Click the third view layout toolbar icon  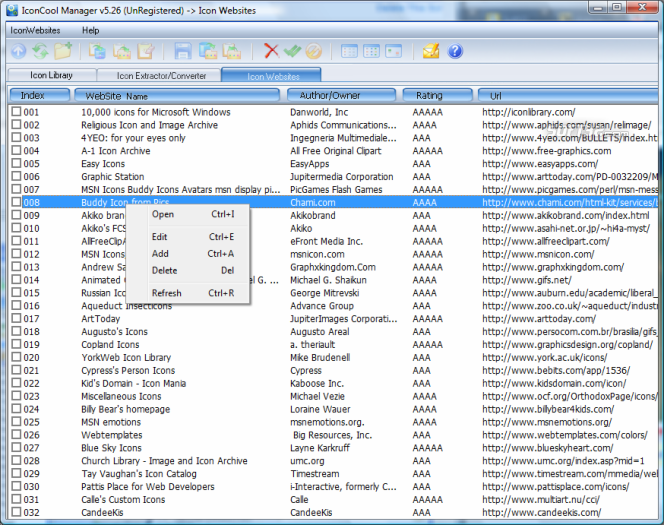coord(393,51)
